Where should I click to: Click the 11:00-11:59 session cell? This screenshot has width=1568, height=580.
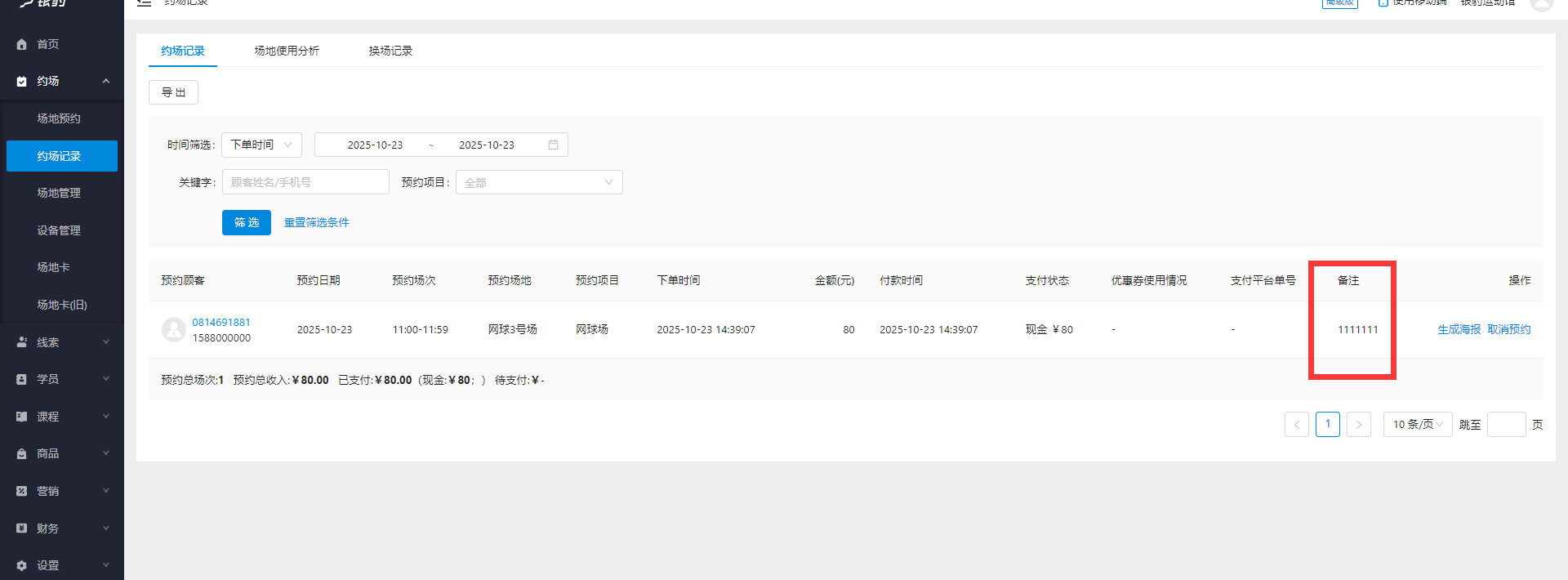421,329
